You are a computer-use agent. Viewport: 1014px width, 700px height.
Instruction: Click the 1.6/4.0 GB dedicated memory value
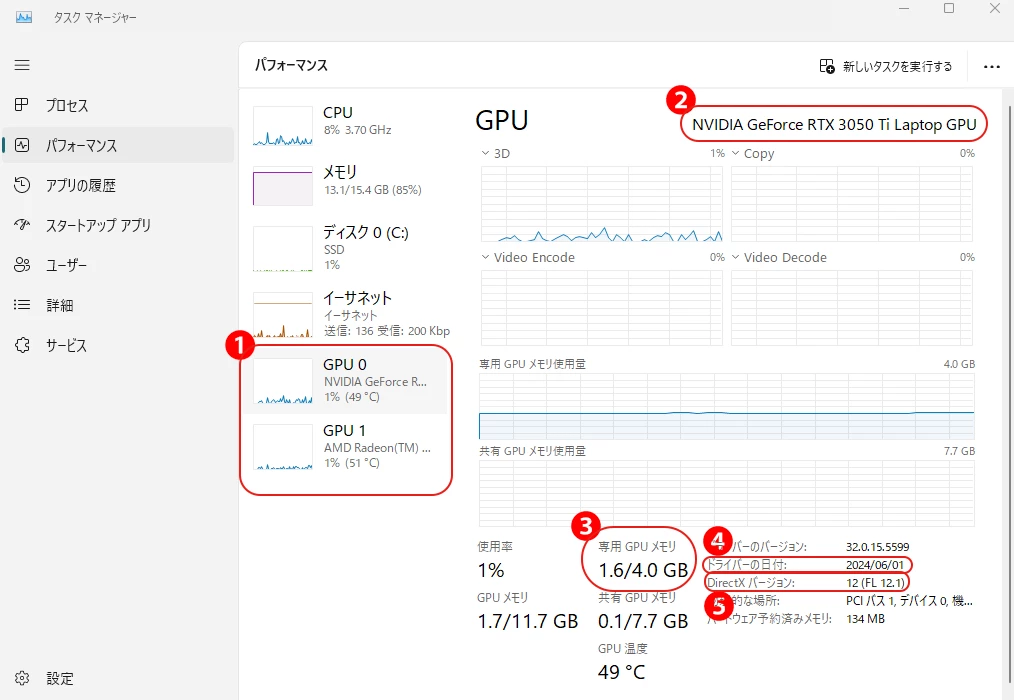click(643, 570)
